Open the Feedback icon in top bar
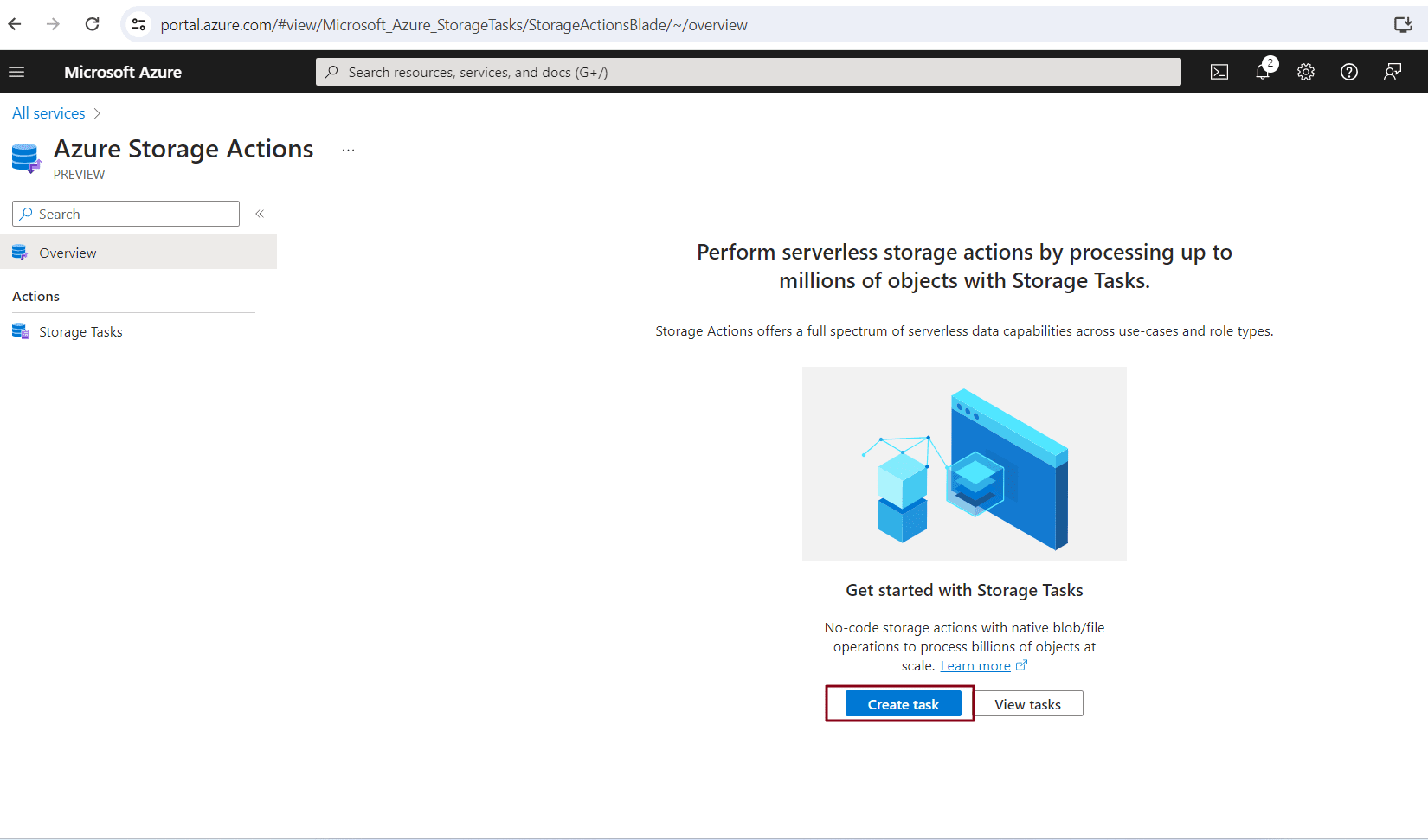1428x840 pixels. point(1393,72)
